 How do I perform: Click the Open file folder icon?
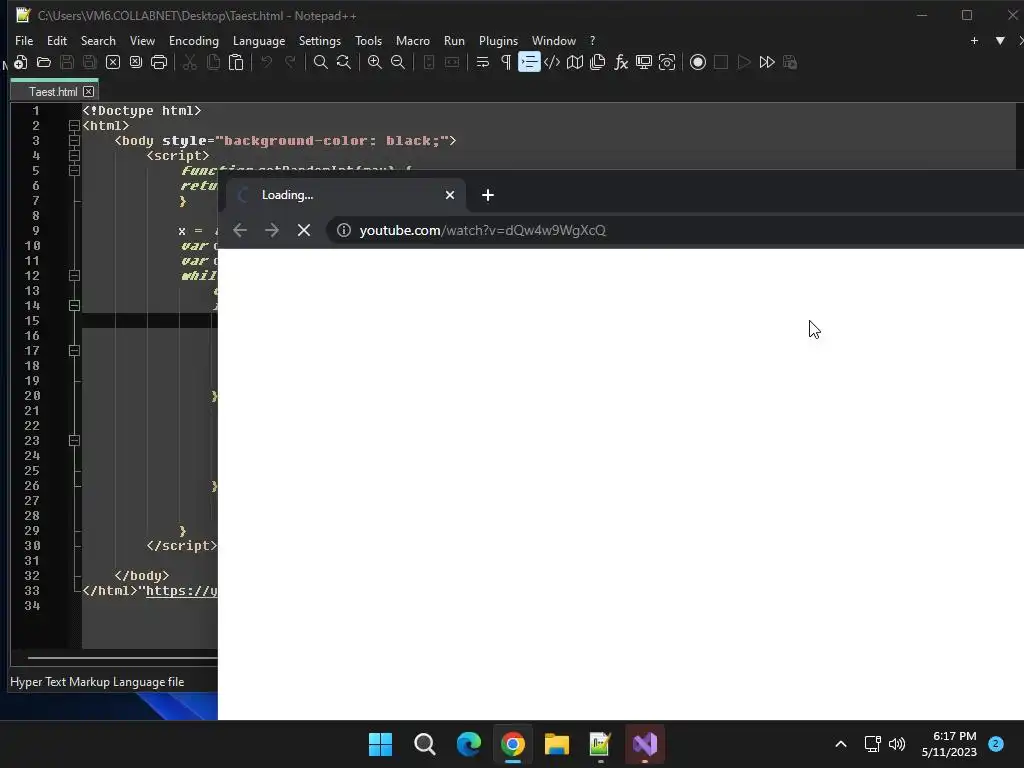(44, 62)
